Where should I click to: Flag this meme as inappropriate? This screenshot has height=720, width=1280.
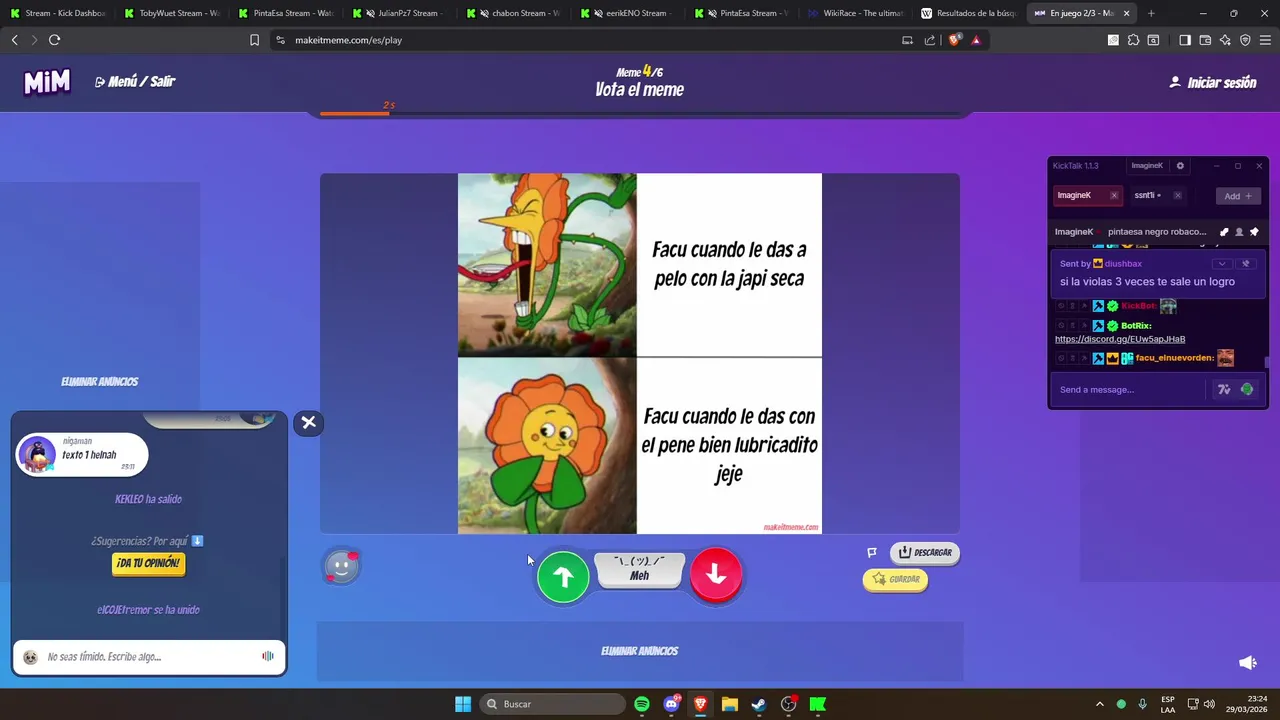tap(872, 552)
